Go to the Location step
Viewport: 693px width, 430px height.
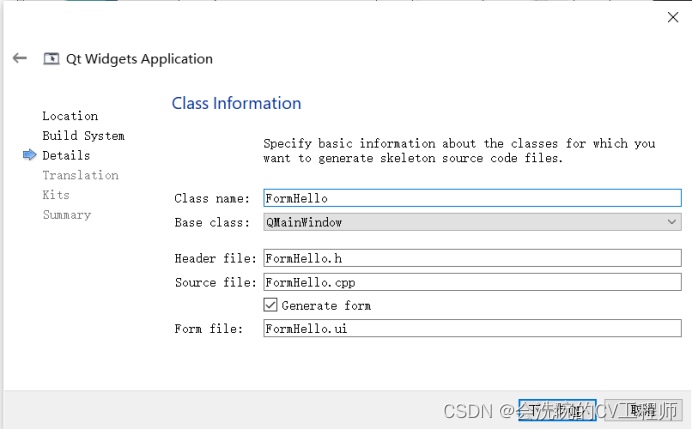[x=70, y=116]
